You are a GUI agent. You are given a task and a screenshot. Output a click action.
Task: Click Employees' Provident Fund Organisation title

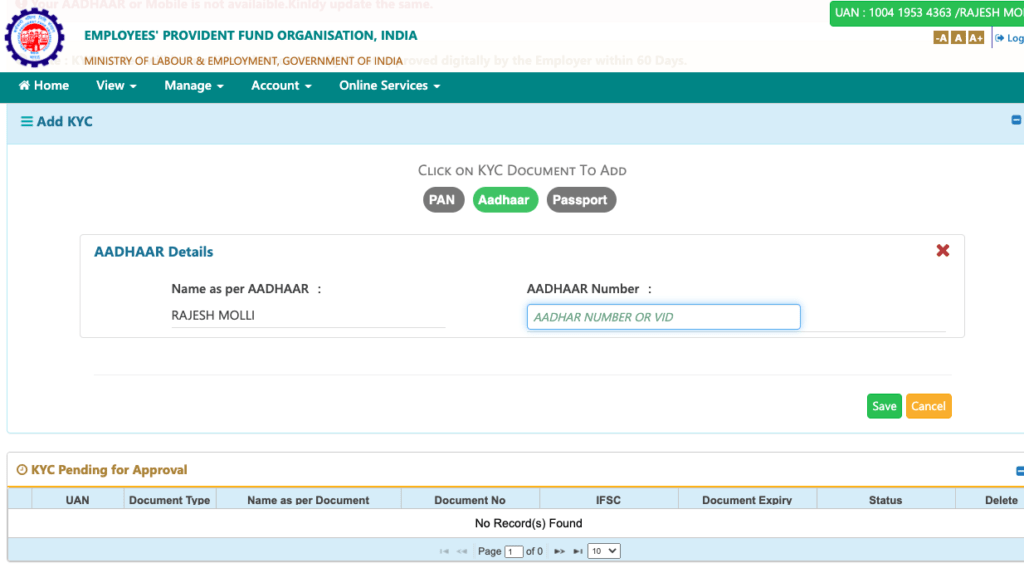tap(251, 35)
